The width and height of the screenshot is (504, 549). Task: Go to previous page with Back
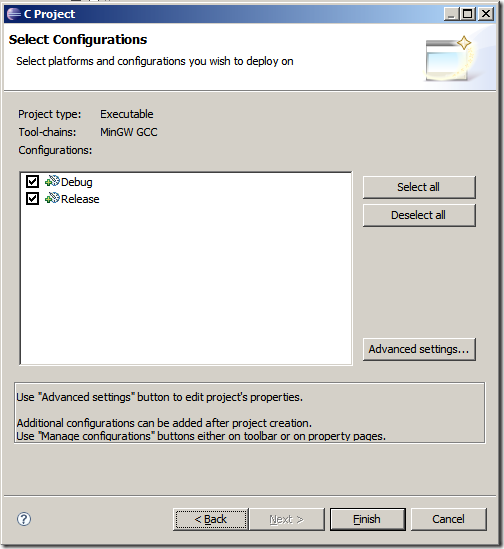click(210, 519)
